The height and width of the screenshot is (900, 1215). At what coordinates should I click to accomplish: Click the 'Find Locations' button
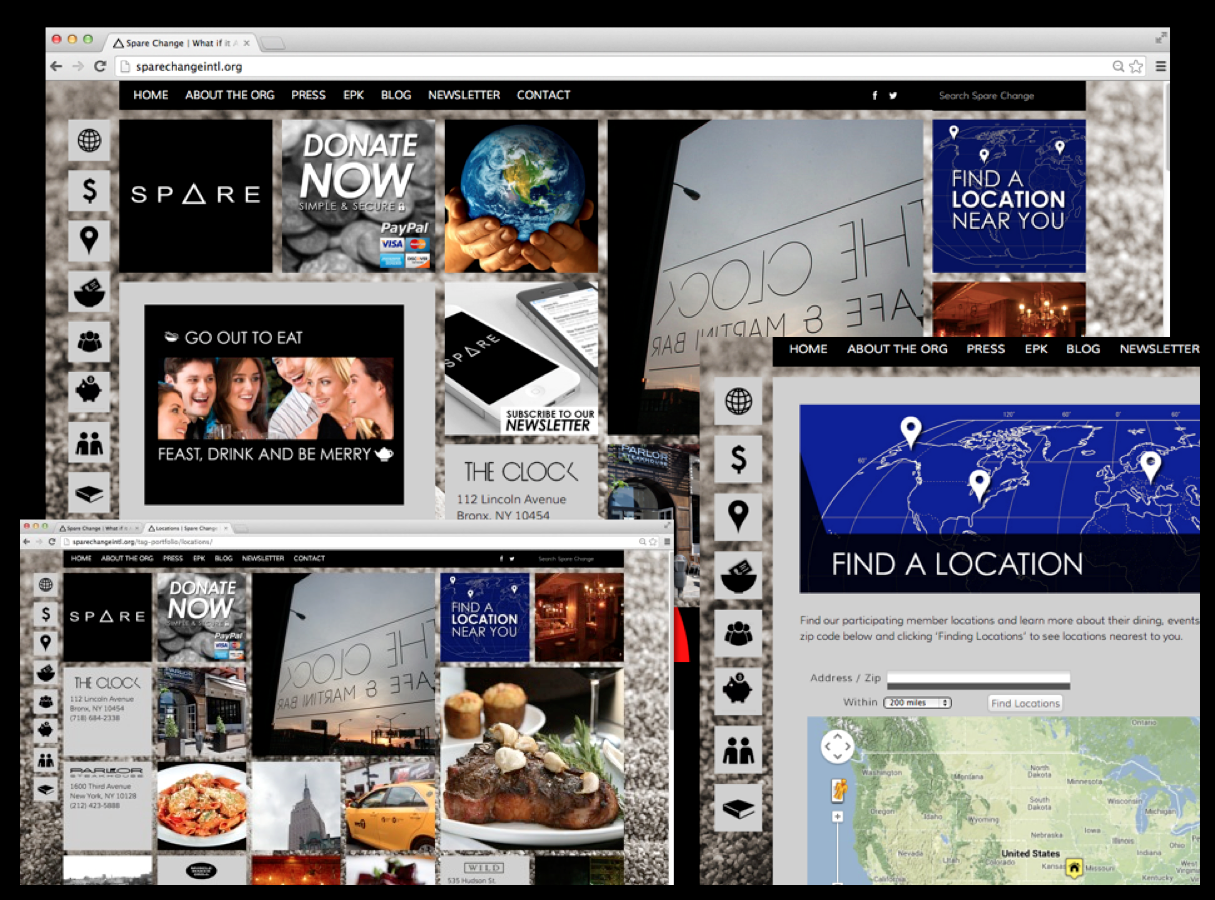[1024, 703]
